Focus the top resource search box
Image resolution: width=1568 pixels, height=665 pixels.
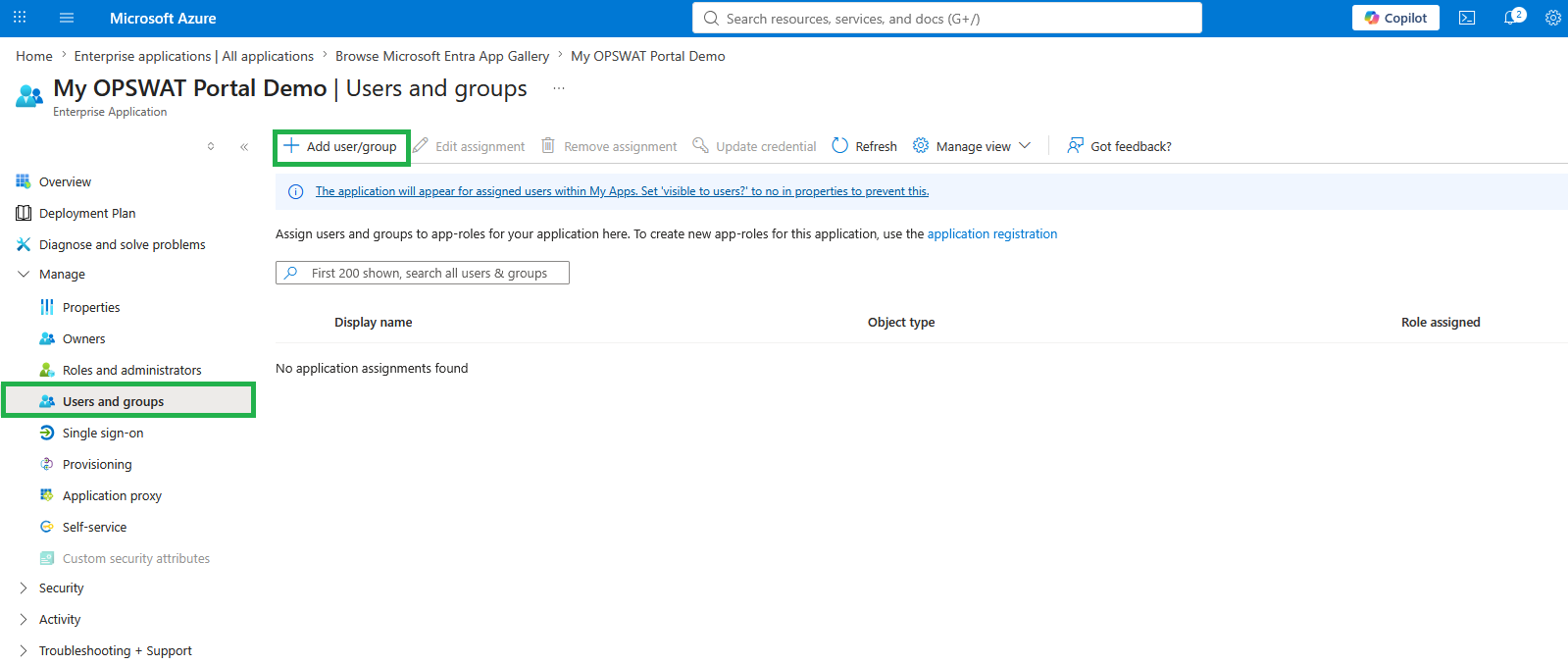947,18
